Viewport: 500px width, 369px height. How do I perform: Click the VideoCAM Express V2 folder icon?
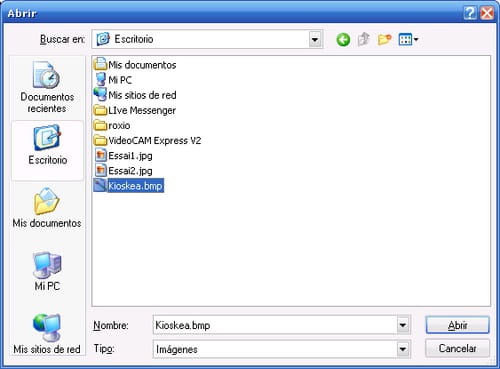(x=100, y=140)
